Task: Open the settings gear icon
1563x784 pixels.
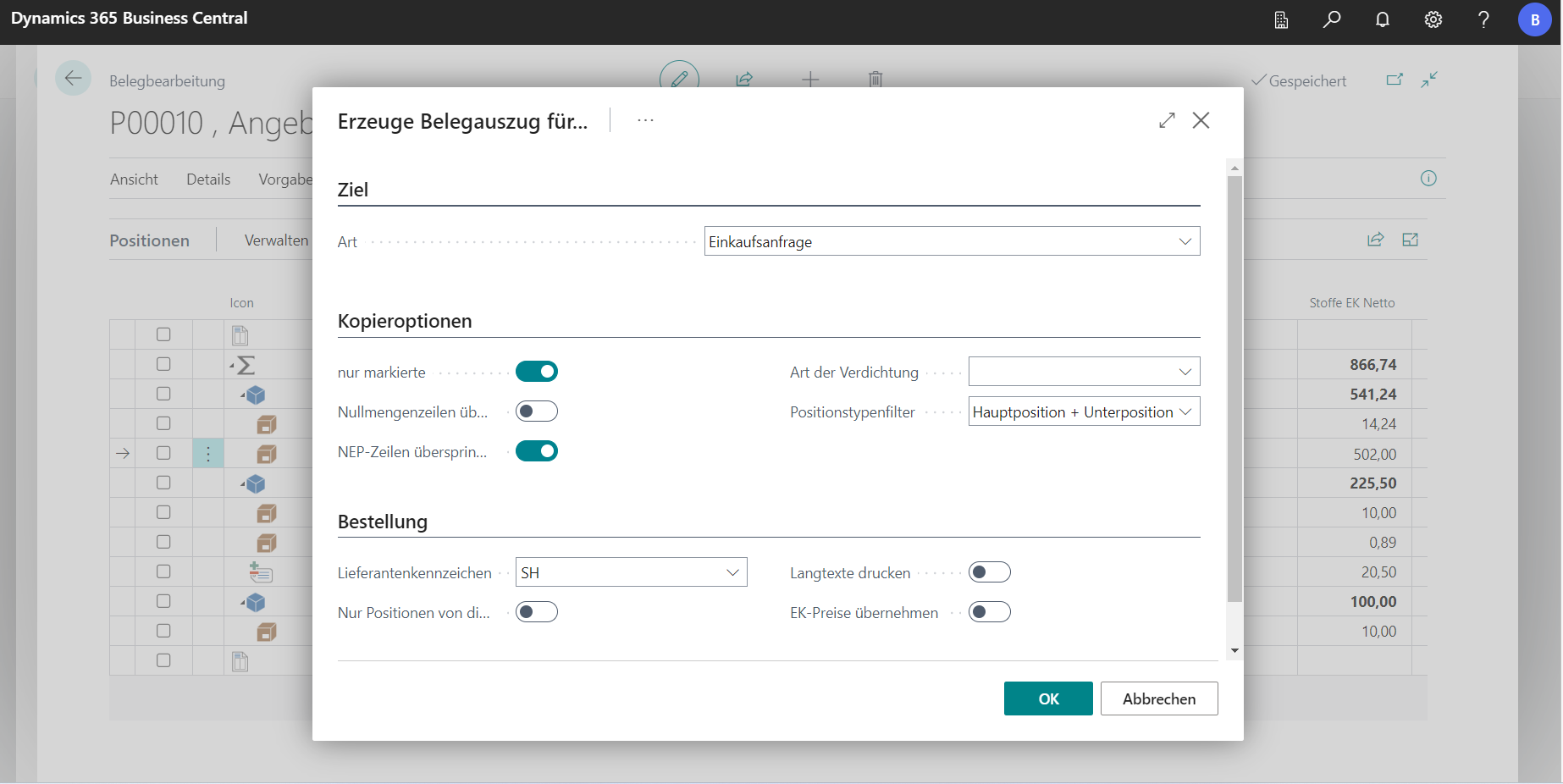Action: click(x=1433, y=19)
